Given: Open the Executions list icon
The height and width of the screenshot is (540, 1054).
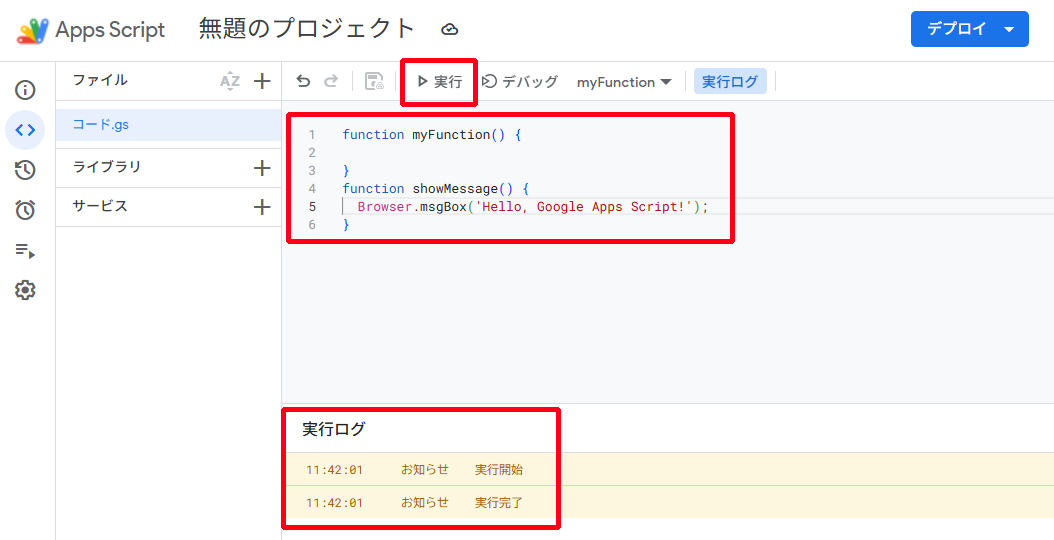Looking at the screenshot, I should click(25, 251).
